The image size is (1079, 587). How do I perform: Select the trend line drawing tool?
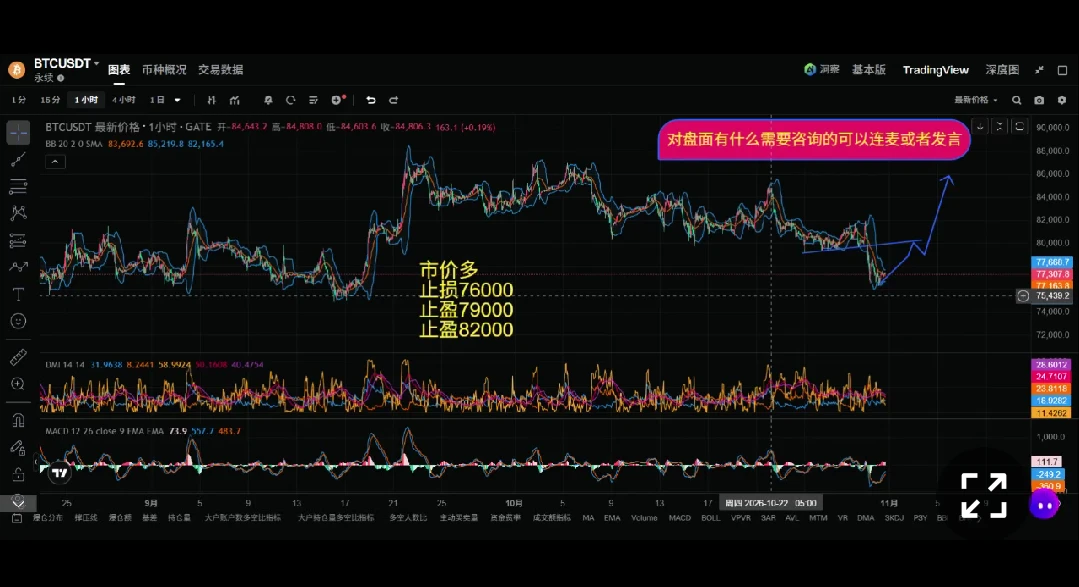19,160
